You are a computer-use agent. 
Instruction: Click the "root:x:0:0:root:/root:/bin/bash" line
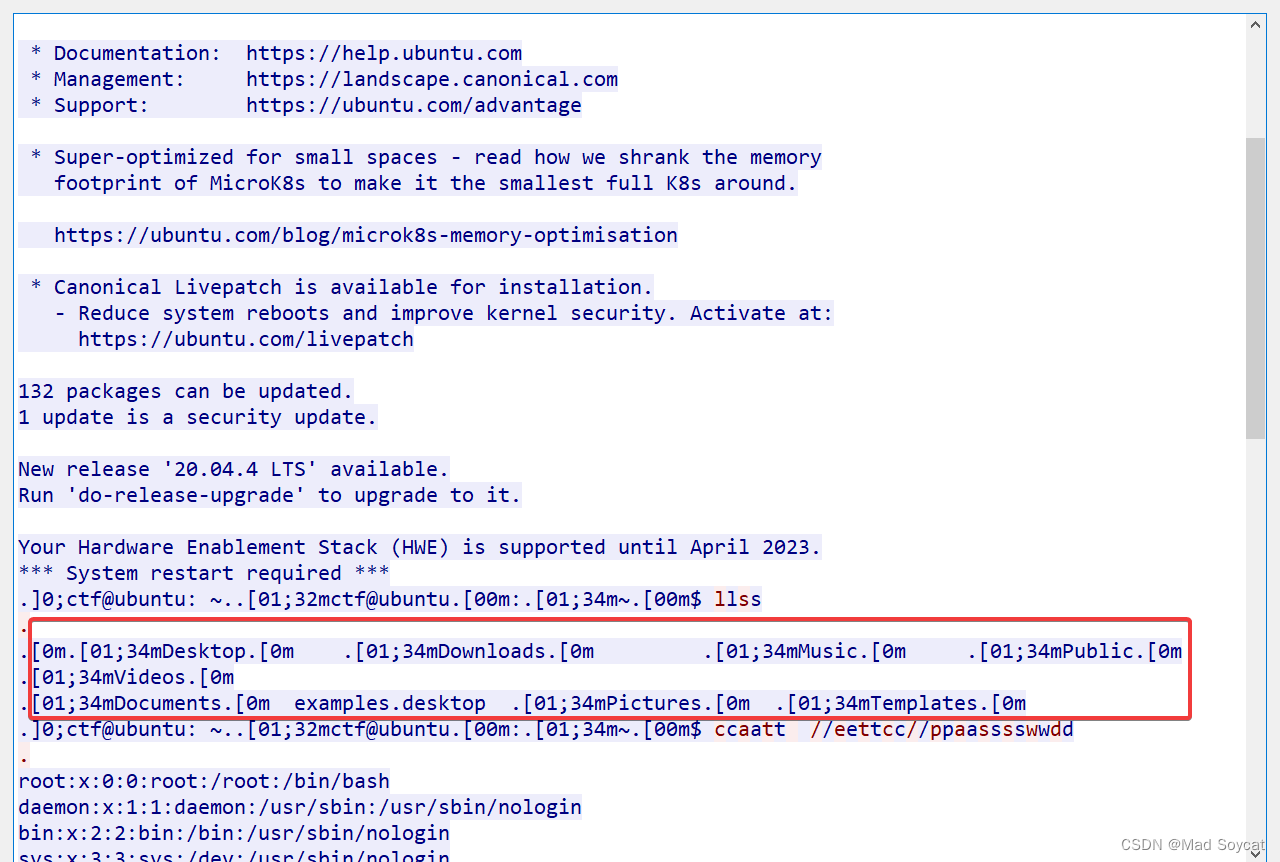(x=204, y=781)
